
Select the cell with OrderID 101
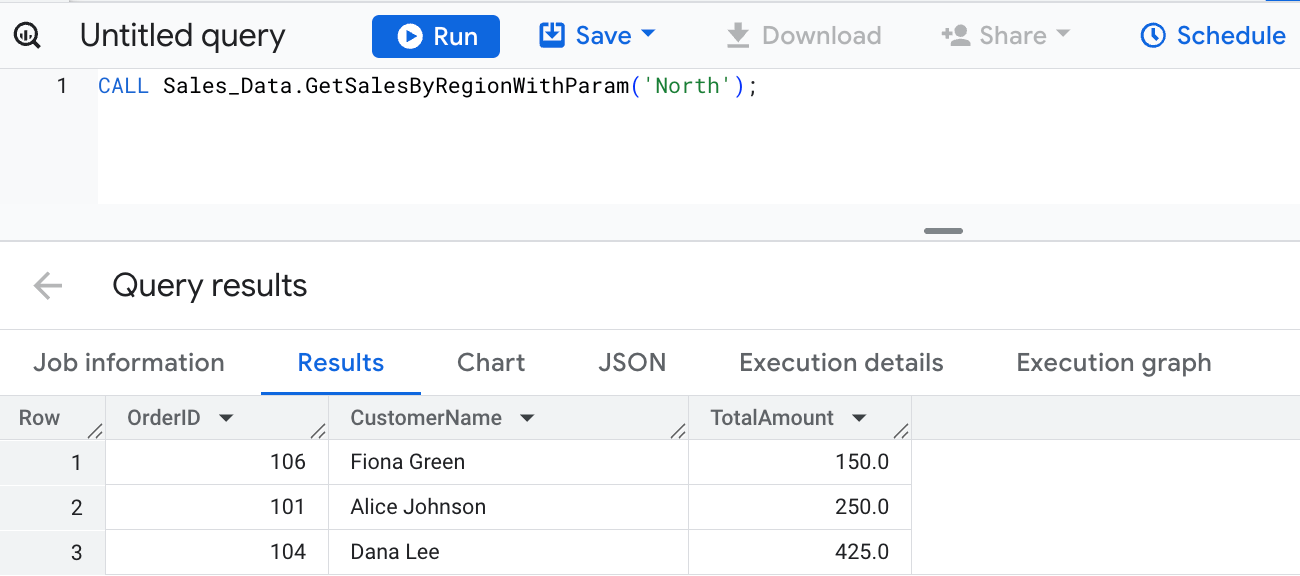217,507
